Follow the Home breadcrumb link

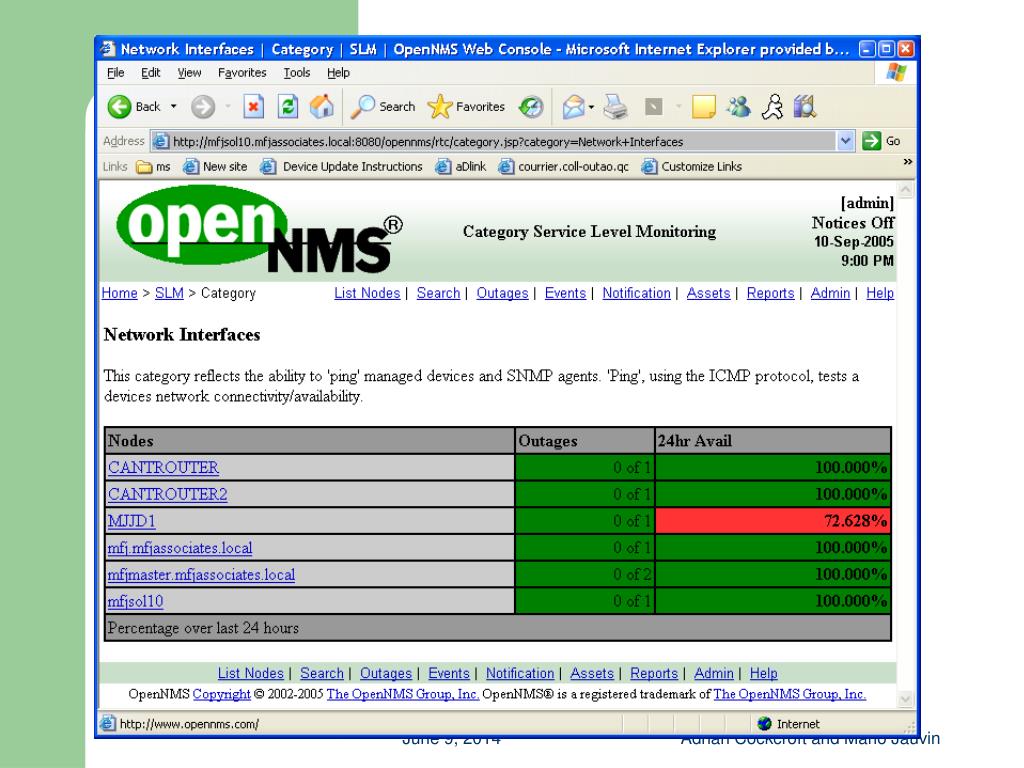(120, 293)
